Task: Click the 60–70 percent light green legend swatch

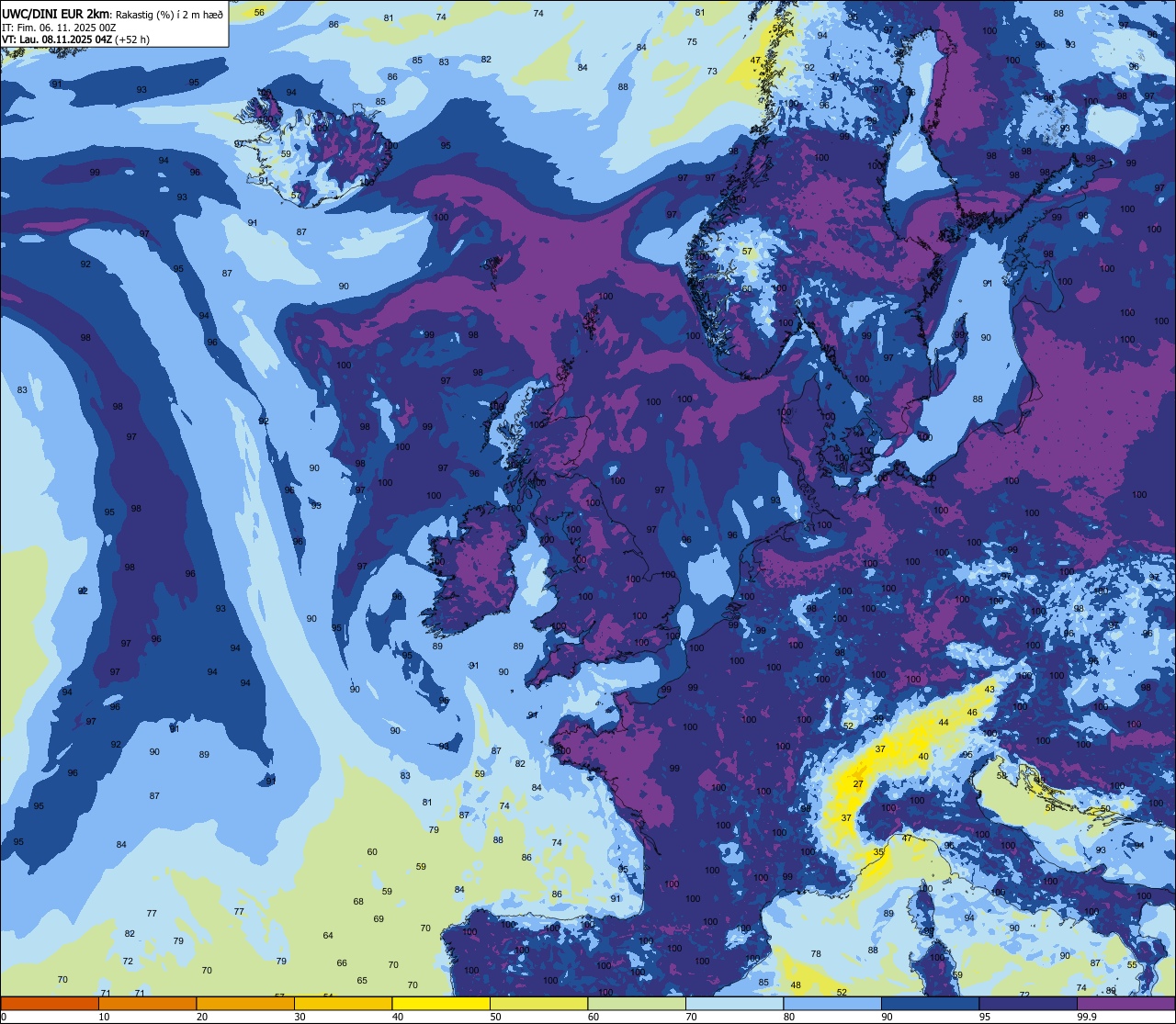Action: point(637,1003)
